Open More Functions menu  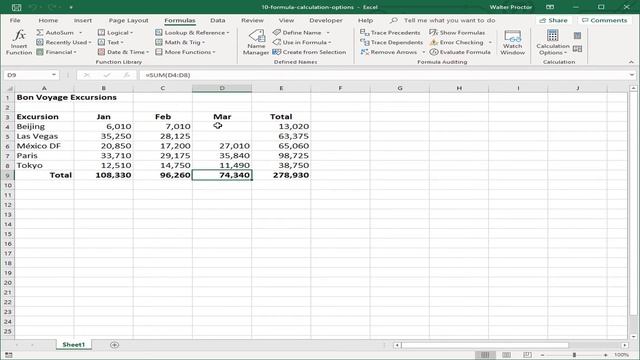185,52
